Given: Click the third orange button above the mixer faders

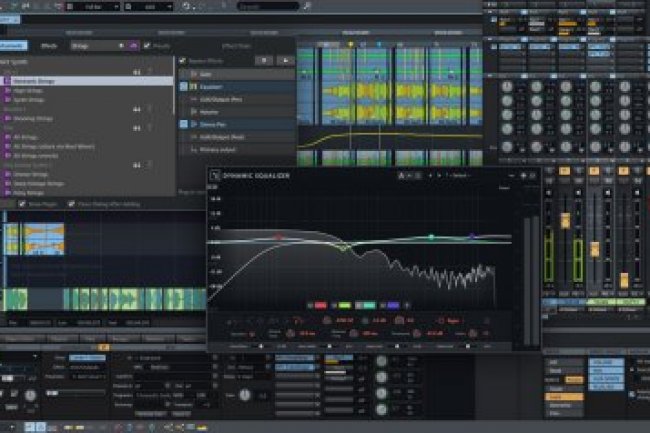Looking at the screenshot, I should 623,171.
